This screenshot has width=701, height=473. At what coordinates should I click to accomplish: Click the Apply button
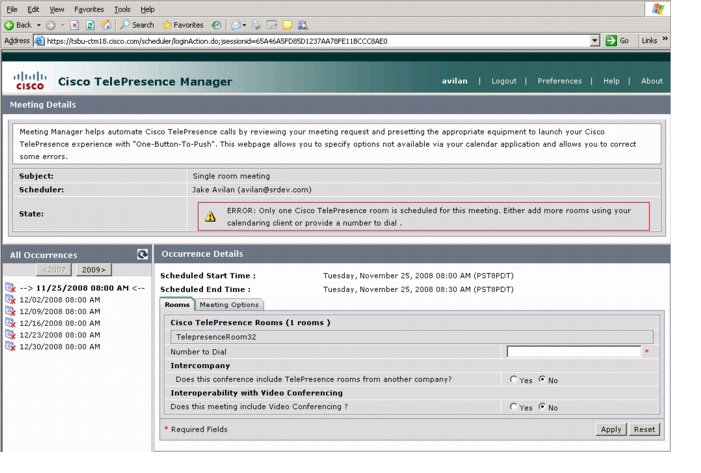[x=611, y=429]
